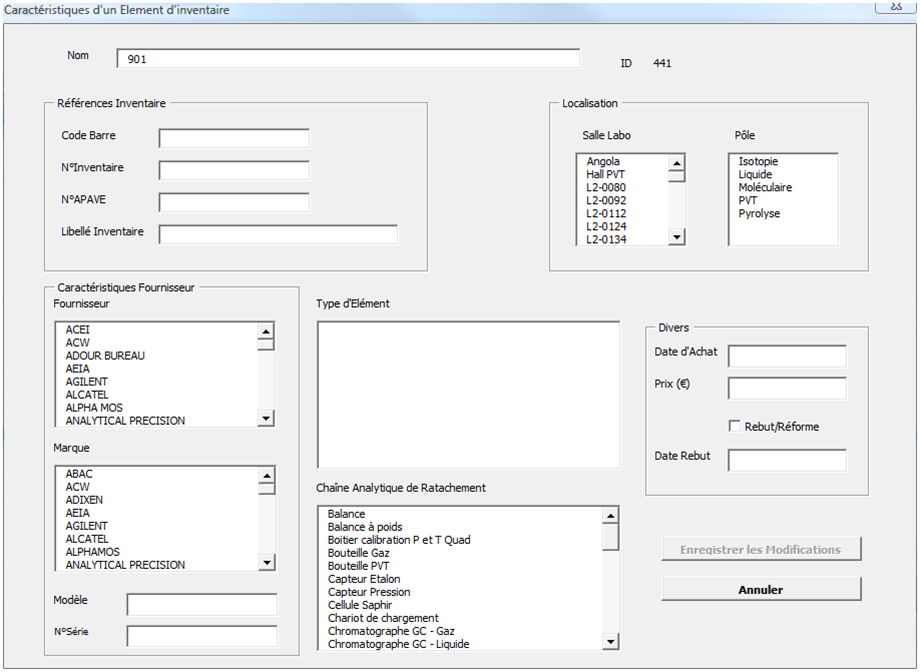
Task: Focus the Prix (€) input field
Action: coord(787,388)
